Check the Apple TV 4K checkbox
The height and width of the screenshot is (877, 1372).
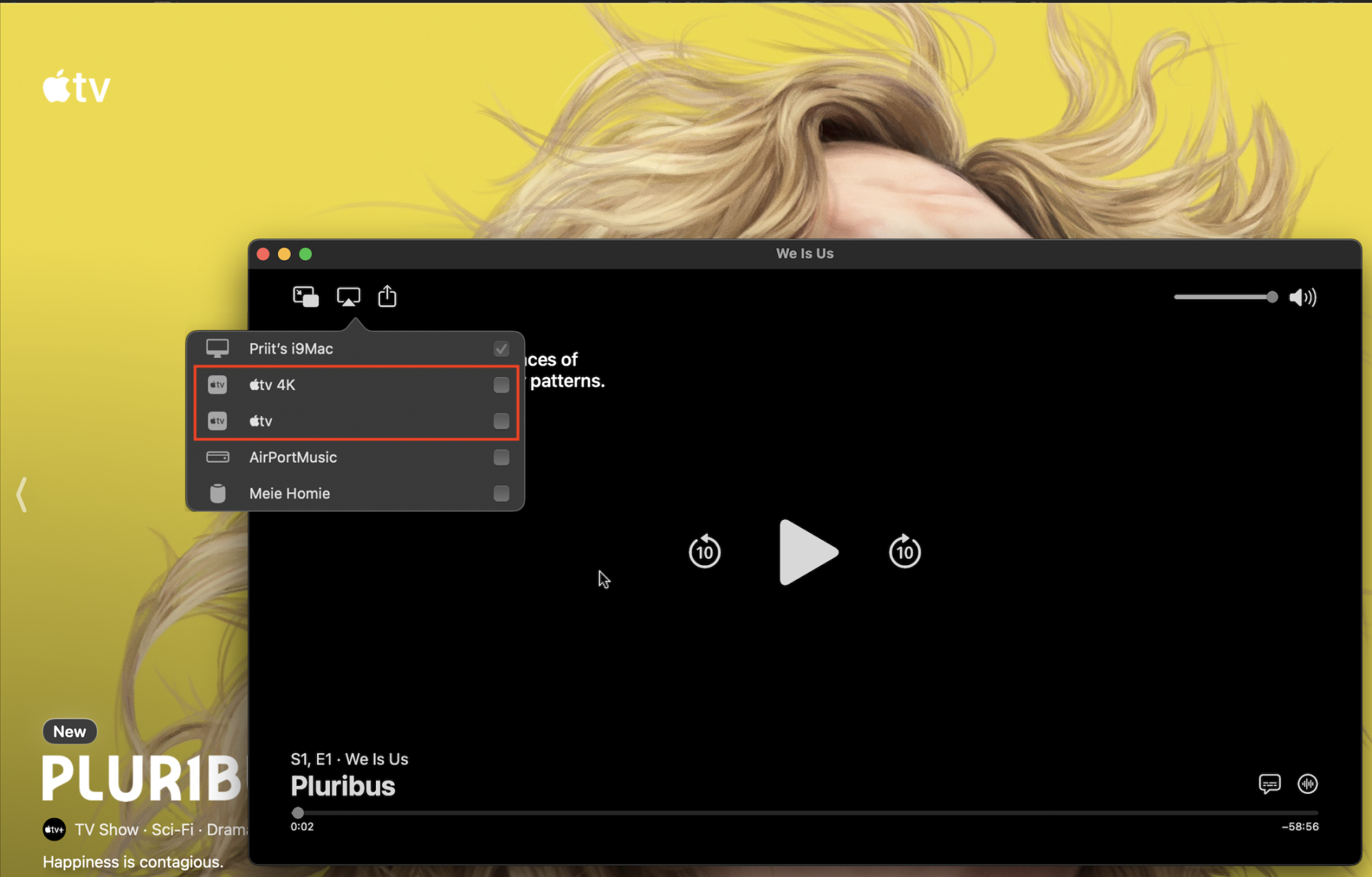[x=501, y=385]
